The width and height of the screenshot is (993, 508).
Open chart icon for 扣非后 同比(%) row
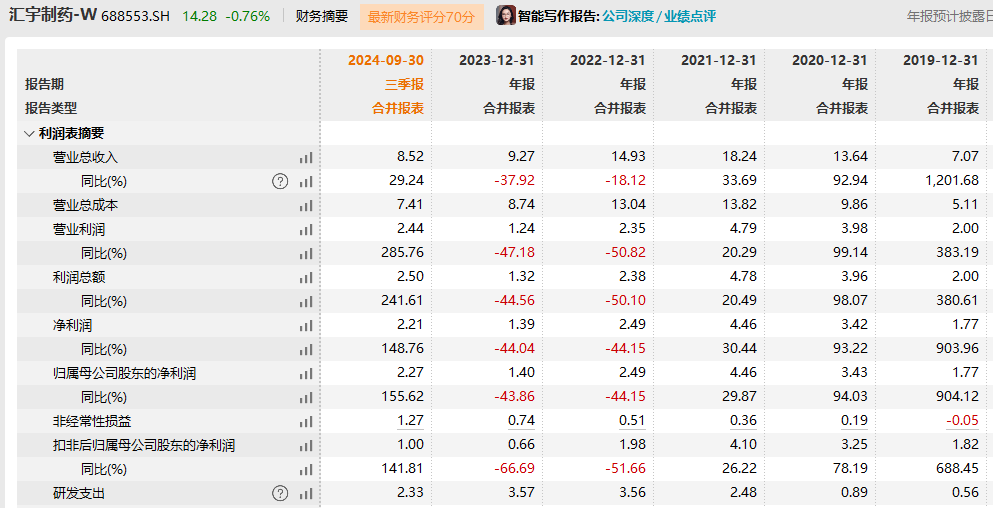[x=306, y=470]
